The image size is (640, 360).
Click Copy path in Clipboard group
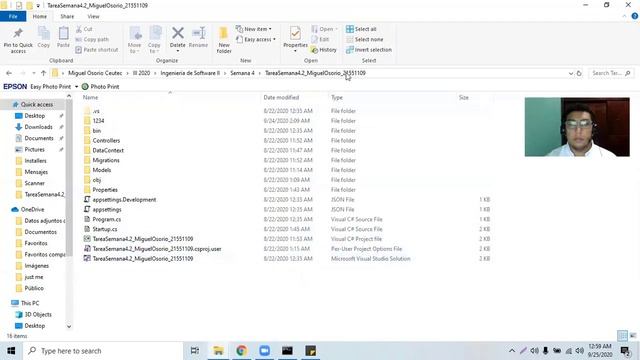tap(92, 40)
